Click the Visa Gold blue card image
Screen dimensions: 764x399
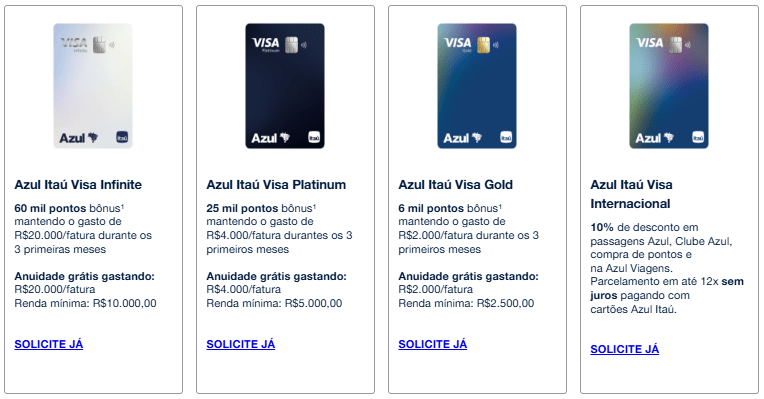477,86
